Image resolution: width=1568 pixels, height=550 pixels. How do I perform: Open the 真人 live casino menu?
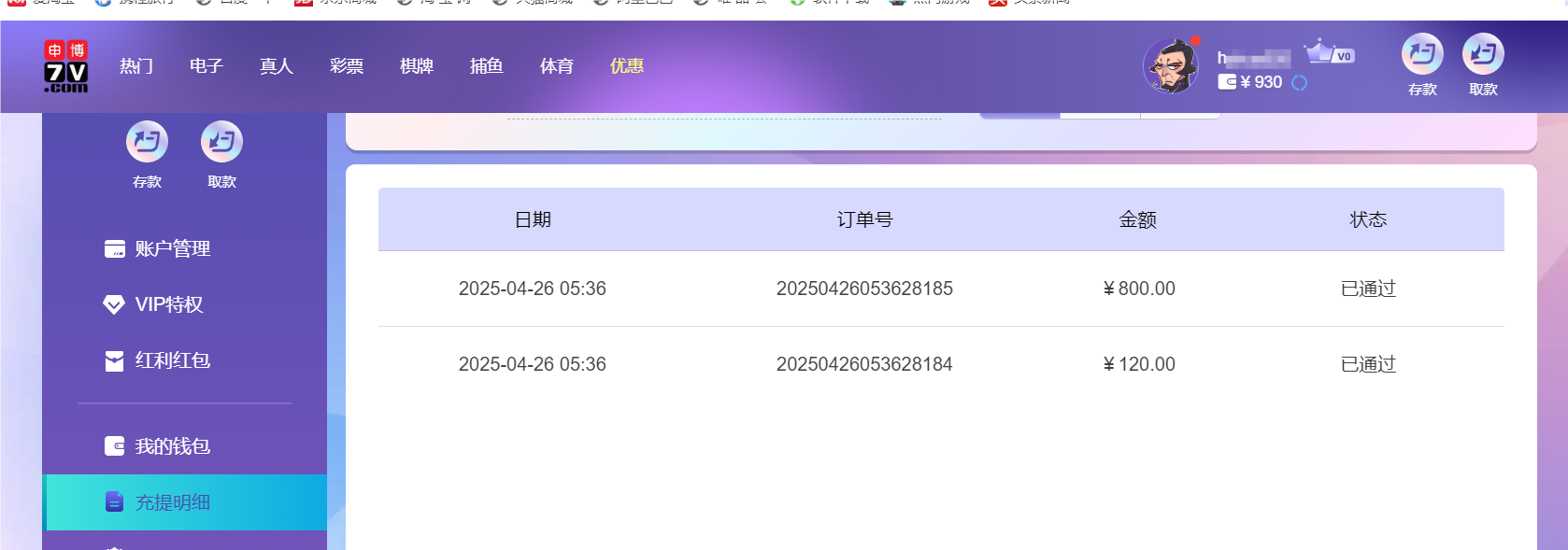click(277, 66)
